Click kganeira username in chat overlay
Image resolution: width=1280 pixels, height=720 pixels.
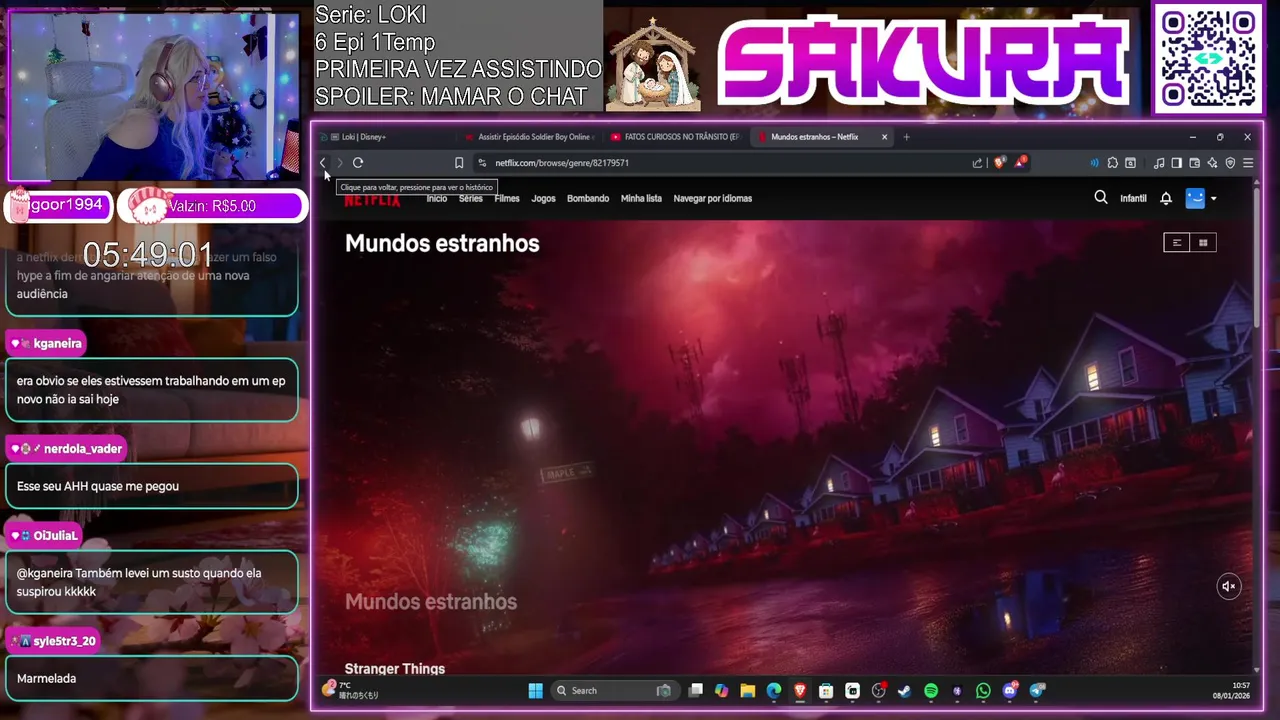click(x=57, y=343)
